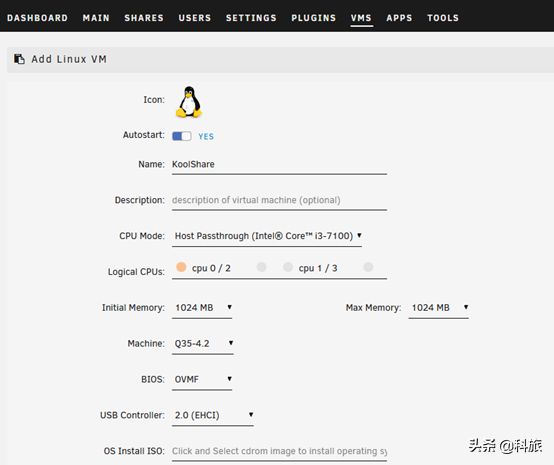Switch to the Settings tab
The width and height of the screenshot is (554, 465).
coord(251,18)
